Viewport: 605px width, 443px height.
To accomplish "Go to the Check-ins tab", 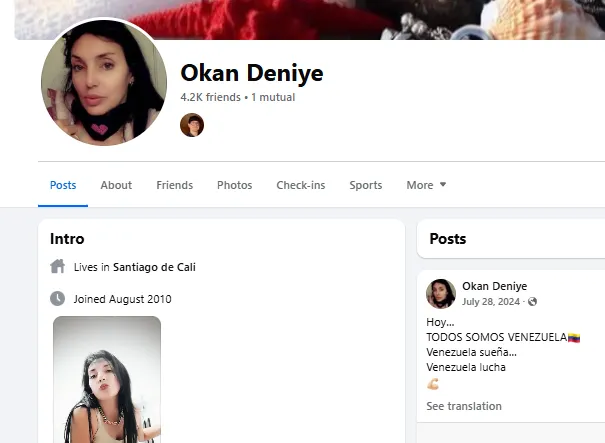I will (301, 185).
